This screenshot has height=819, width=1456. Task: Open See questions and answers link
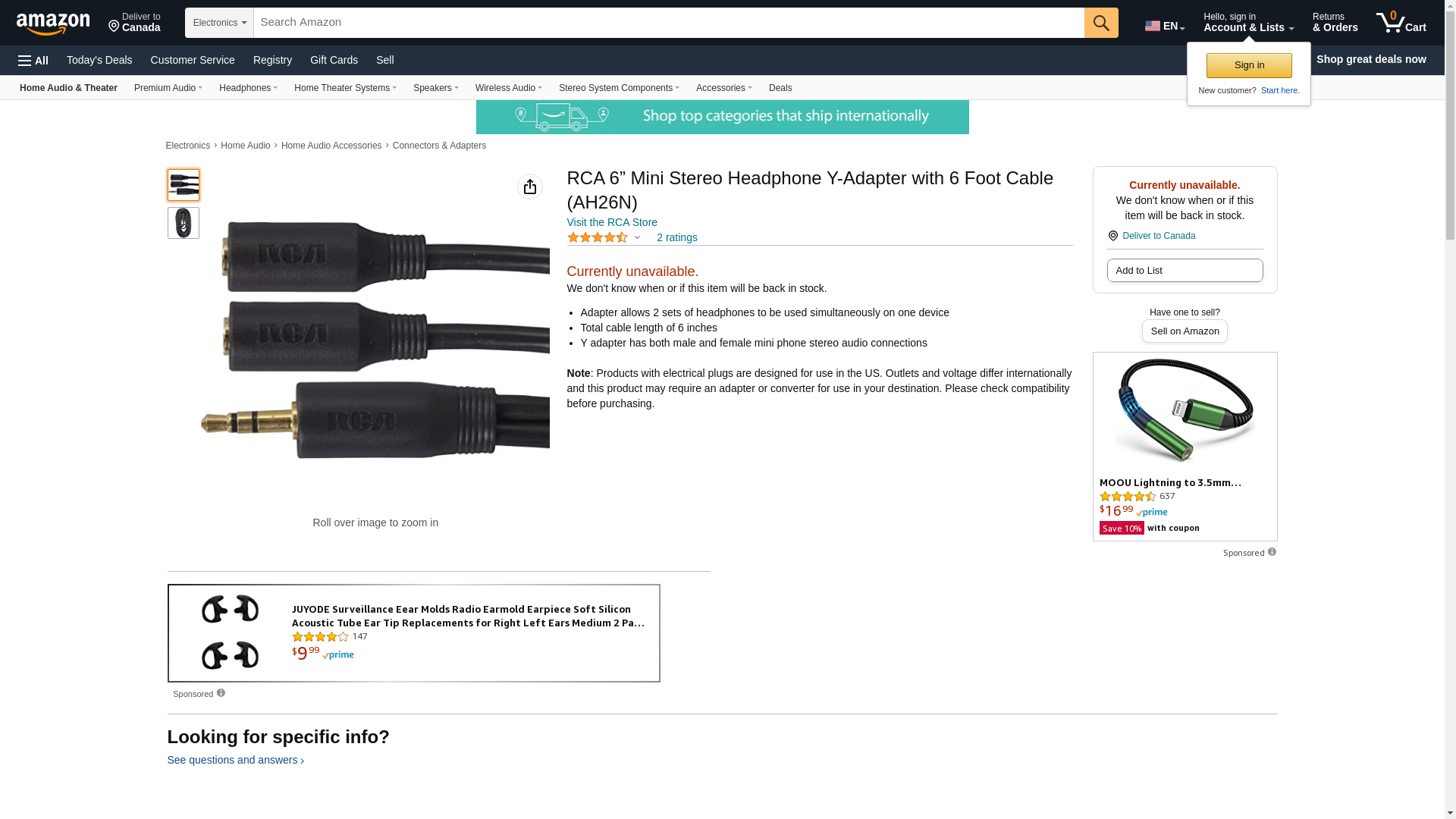(235, 760)
